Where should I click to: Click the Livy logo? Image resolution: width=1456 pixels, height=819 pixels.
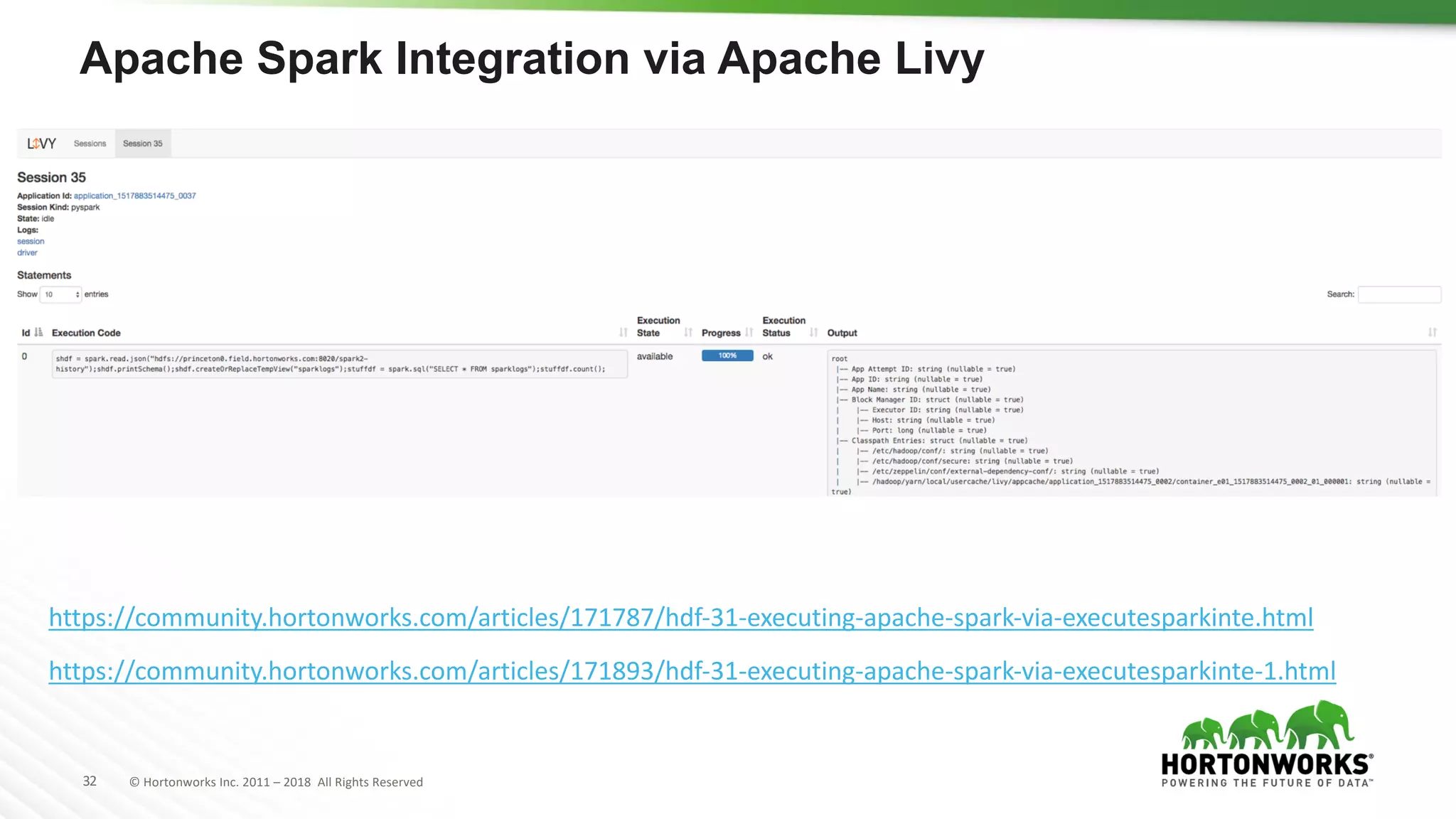click(41, 144)
